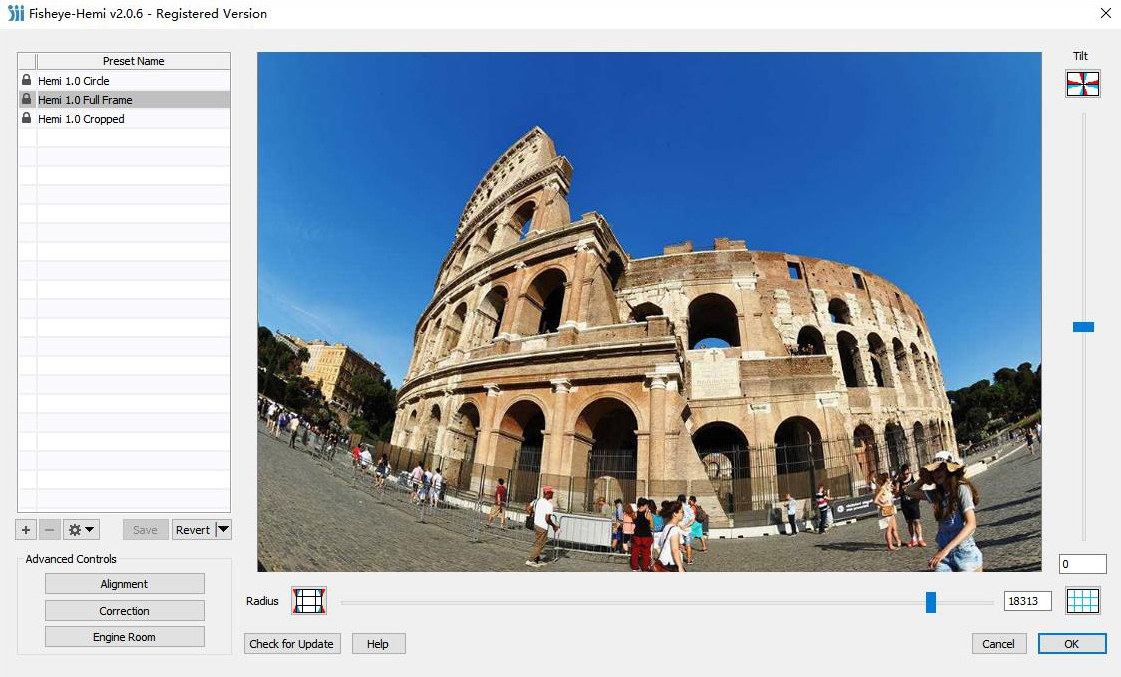The image size is (1121, 677).
Task: Click the Tilt reset icon
Action: [x=1082, y=84]
